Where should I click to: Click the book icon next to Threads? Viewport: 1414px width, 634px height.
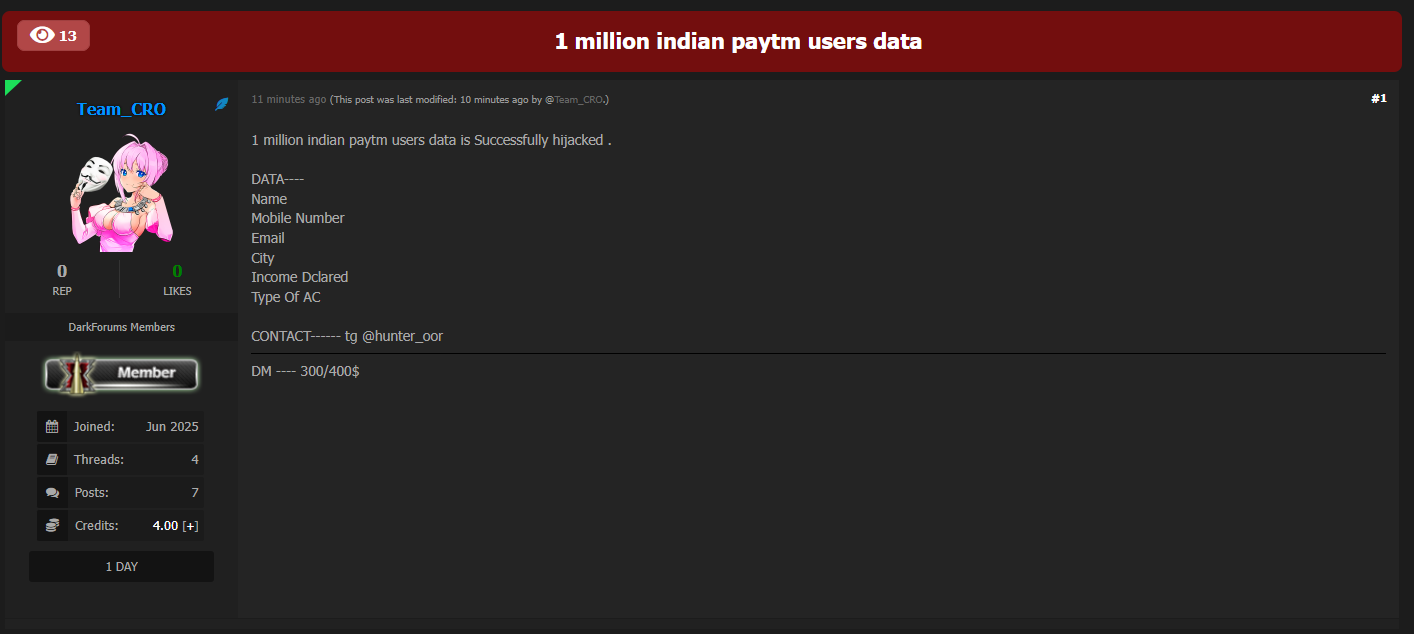(x=52, y=460)
